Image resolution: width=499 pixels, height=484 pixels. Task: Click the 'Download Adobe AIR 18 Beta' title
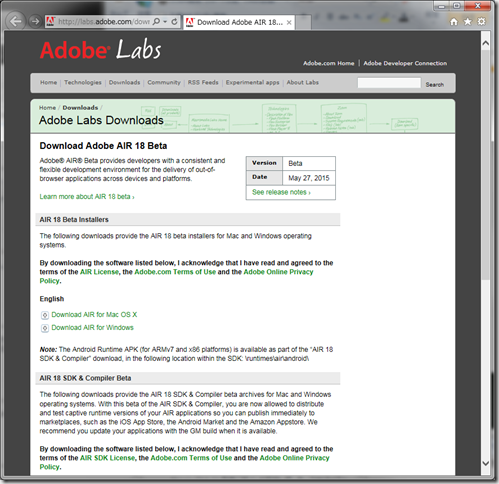tap(103, 146)
